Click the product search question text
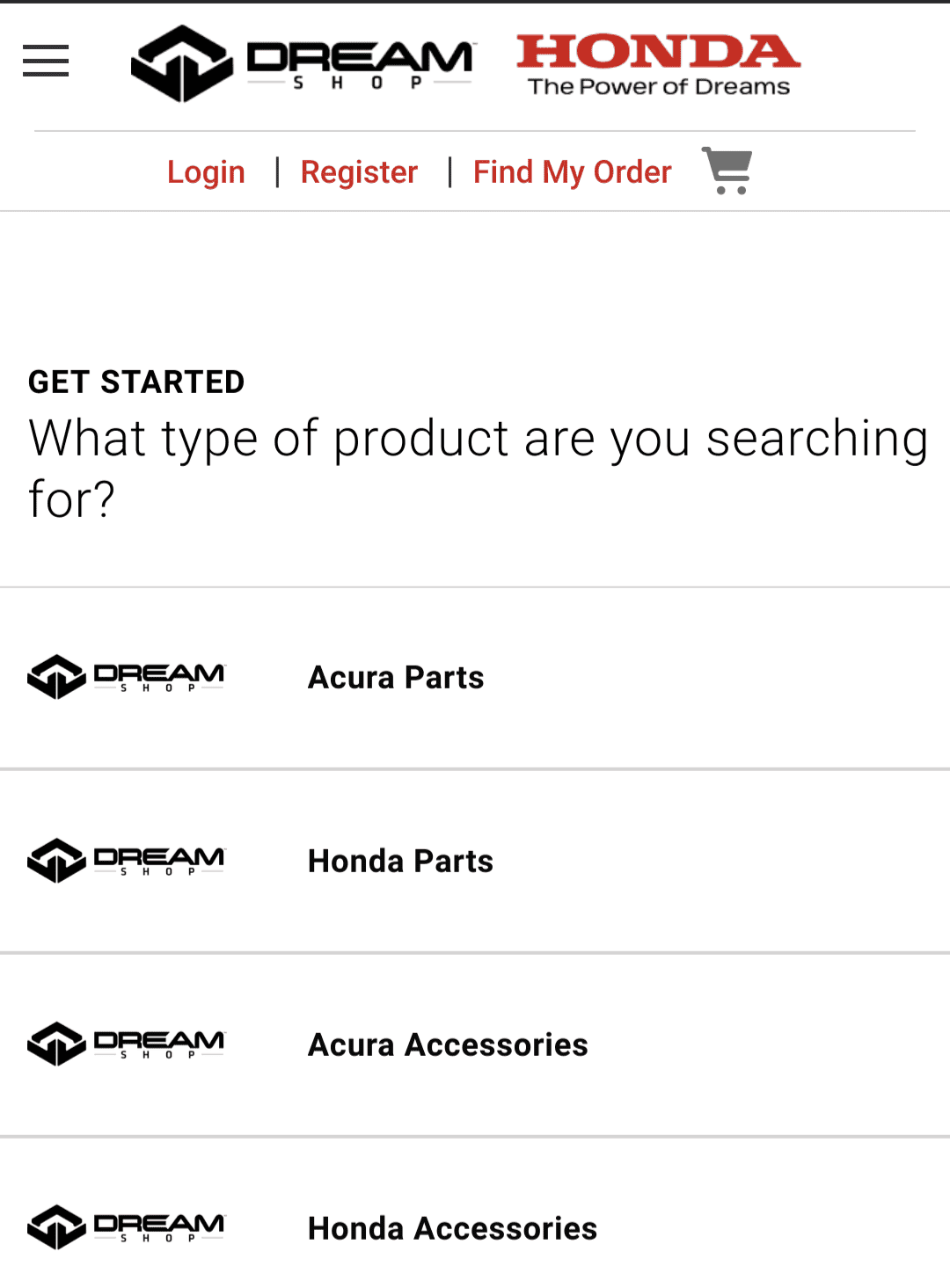 pyautogui.click(x=478, y=466)
